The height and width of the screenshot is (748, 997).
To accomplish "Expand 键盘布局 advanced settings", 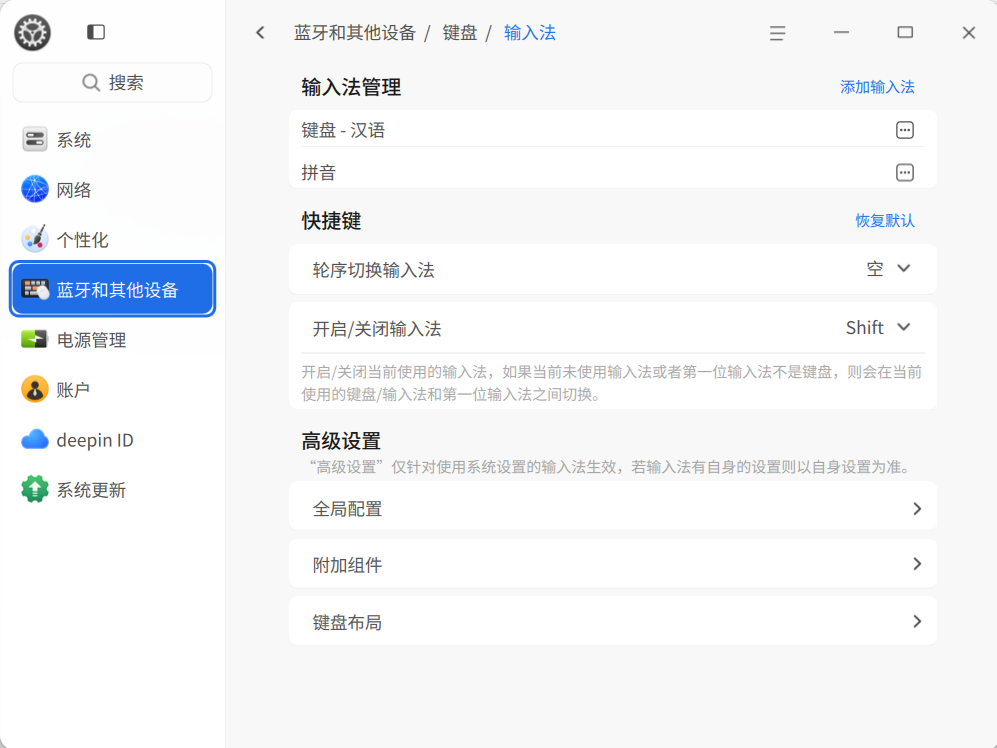I will coord(612,621).
